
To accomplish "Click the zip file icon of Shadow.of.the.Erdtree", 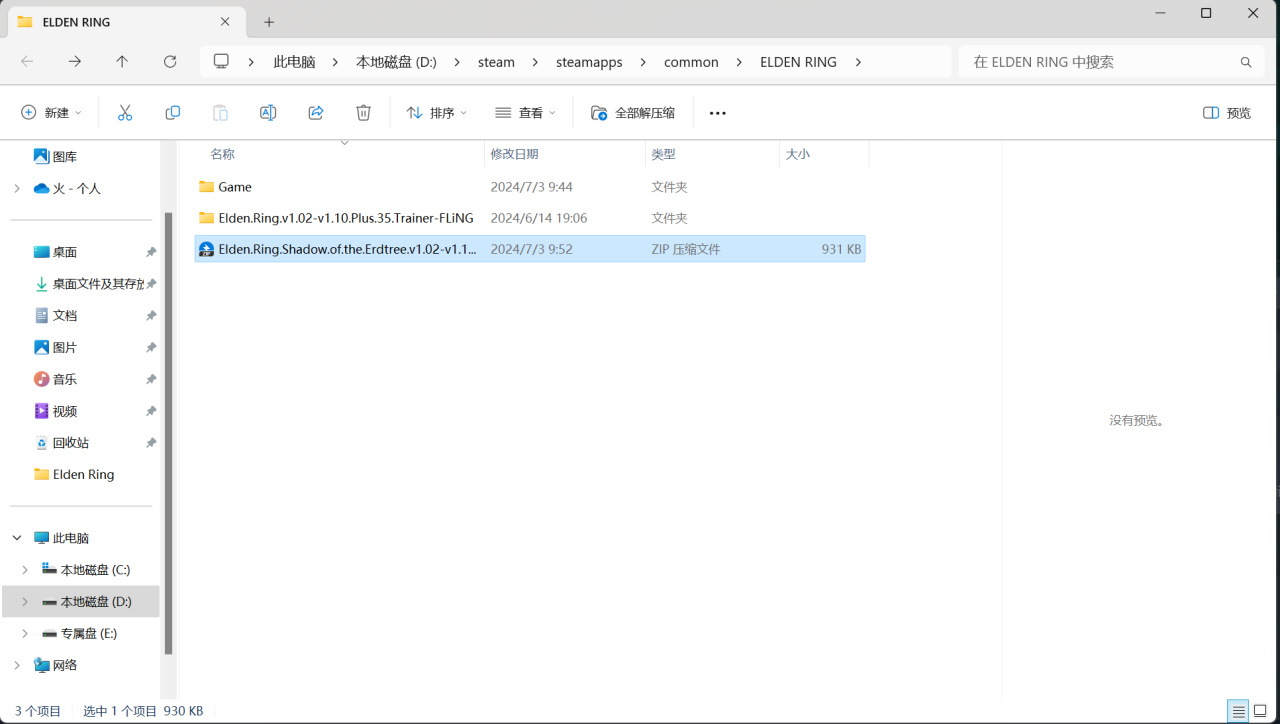I will pyautogui.click(x=207, y=249).
